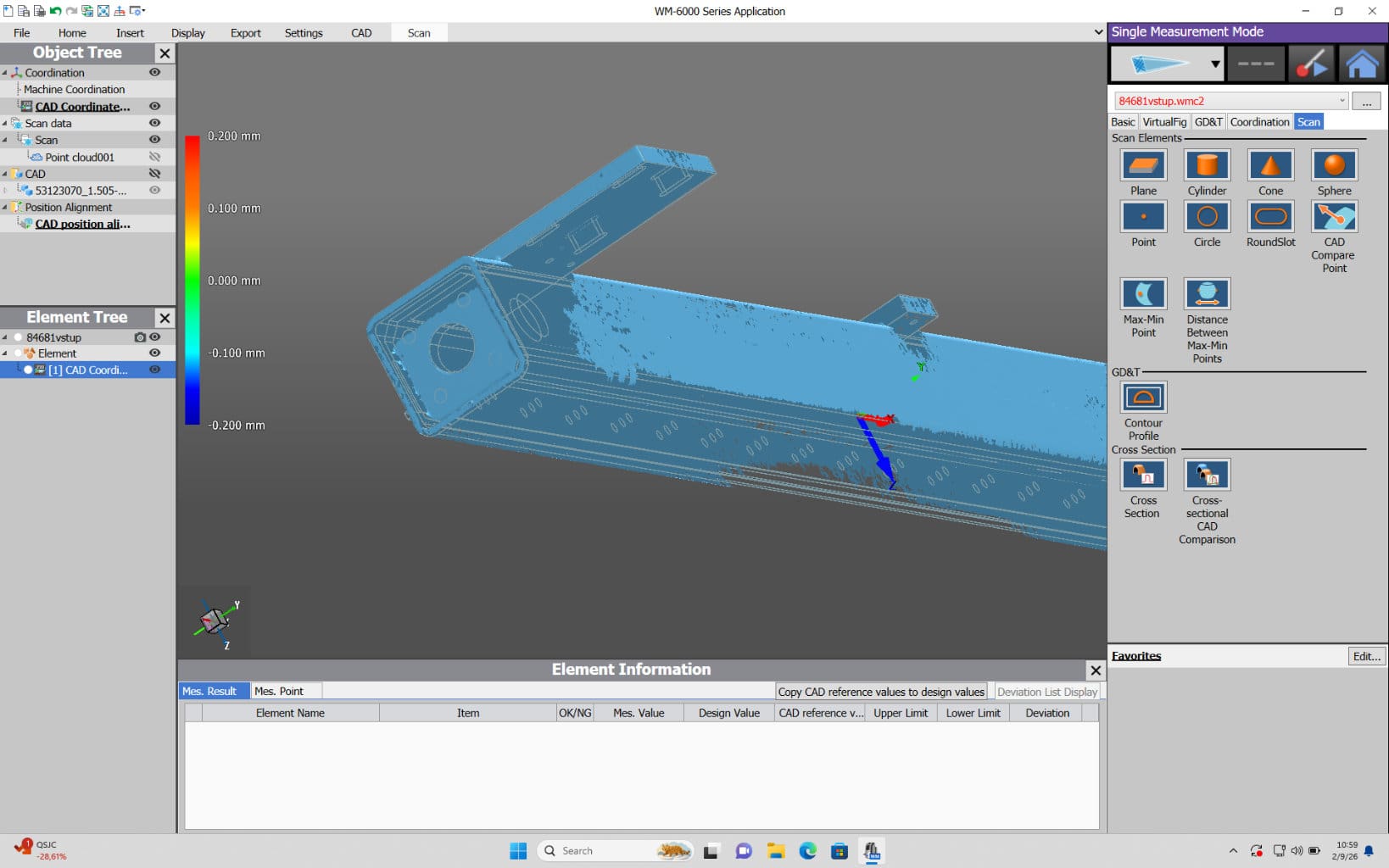Pick the Sphere scan element icon
The image size is (1389, 868).
(x=1333, y=166)
